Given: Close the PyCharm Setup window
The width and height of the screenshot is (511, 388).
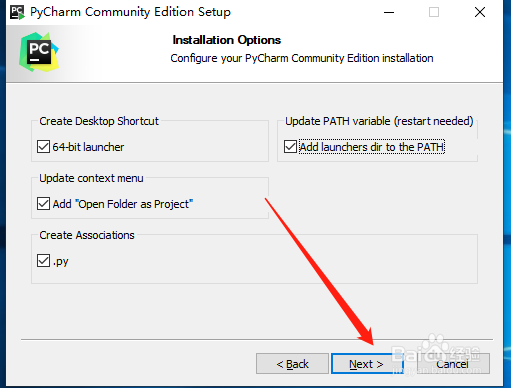Looking at the screenshot, I should click(x=480, y=12).
